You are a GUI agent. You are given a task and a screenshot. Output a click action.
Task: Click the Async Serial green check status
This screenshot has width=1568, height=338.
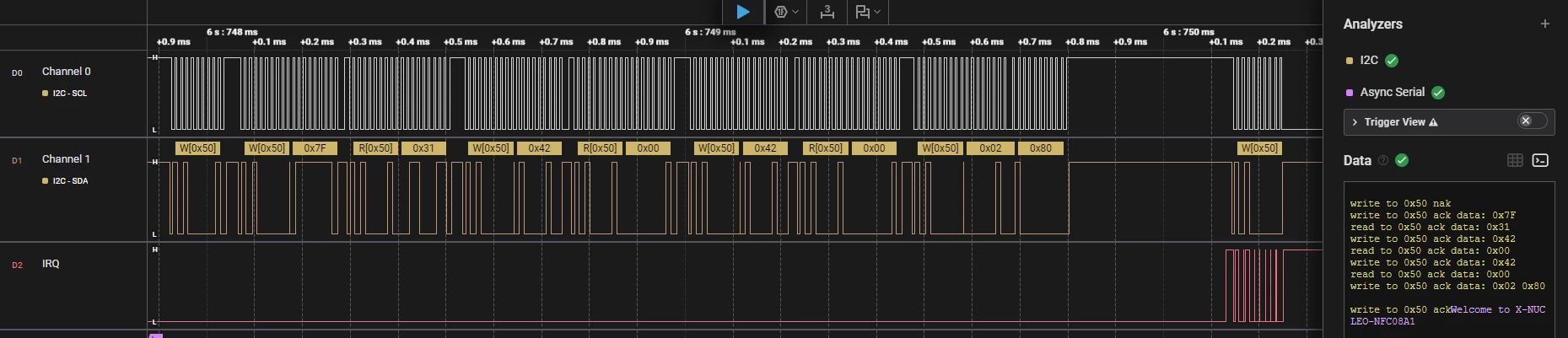point(1438,92)
